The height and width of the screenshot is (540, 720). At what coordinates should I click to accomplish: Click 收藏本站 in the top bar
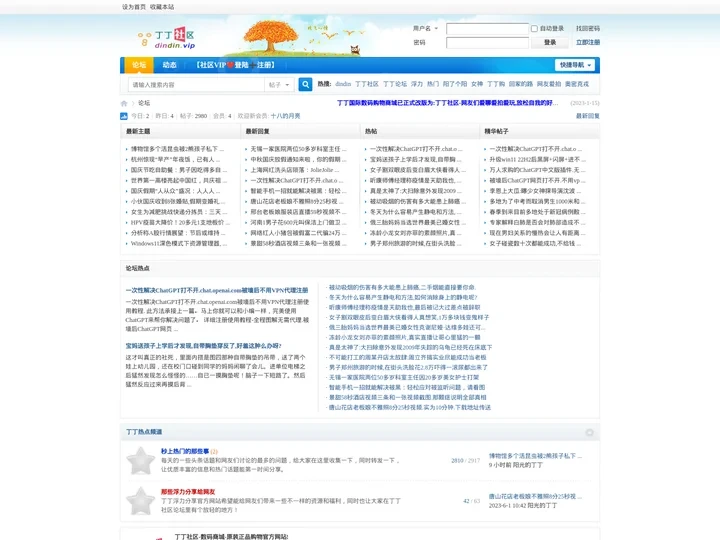click(x=162, y=7)
